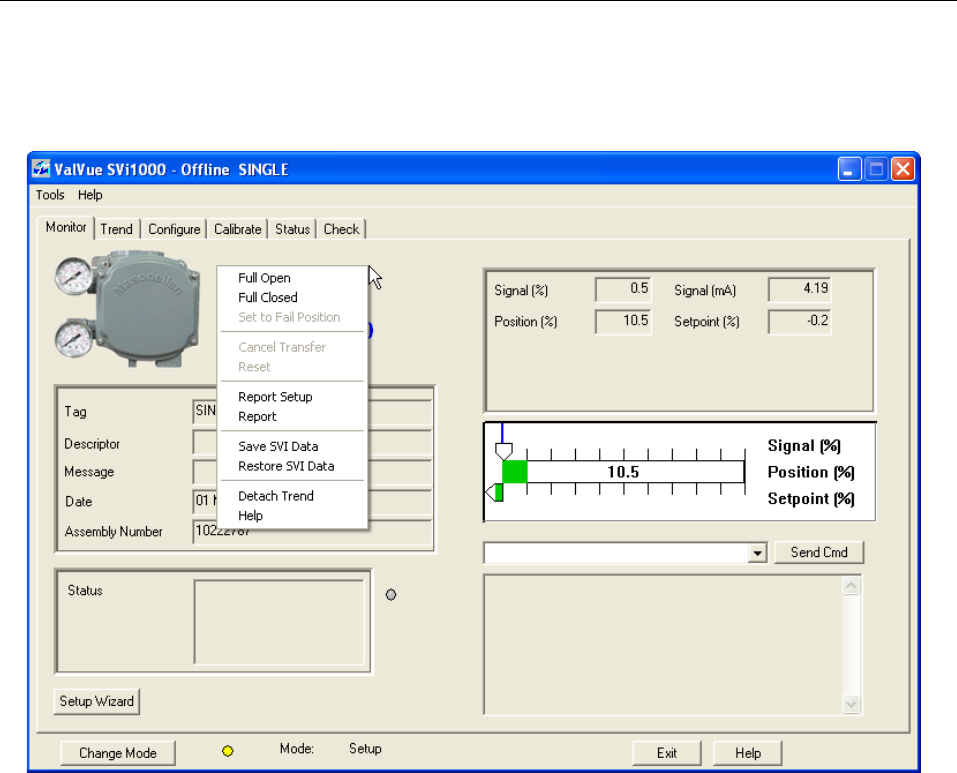The height and width of the screenshot is (773, 957).
Task: Choose Full Closed from context menu
Action: coord(293,298)
